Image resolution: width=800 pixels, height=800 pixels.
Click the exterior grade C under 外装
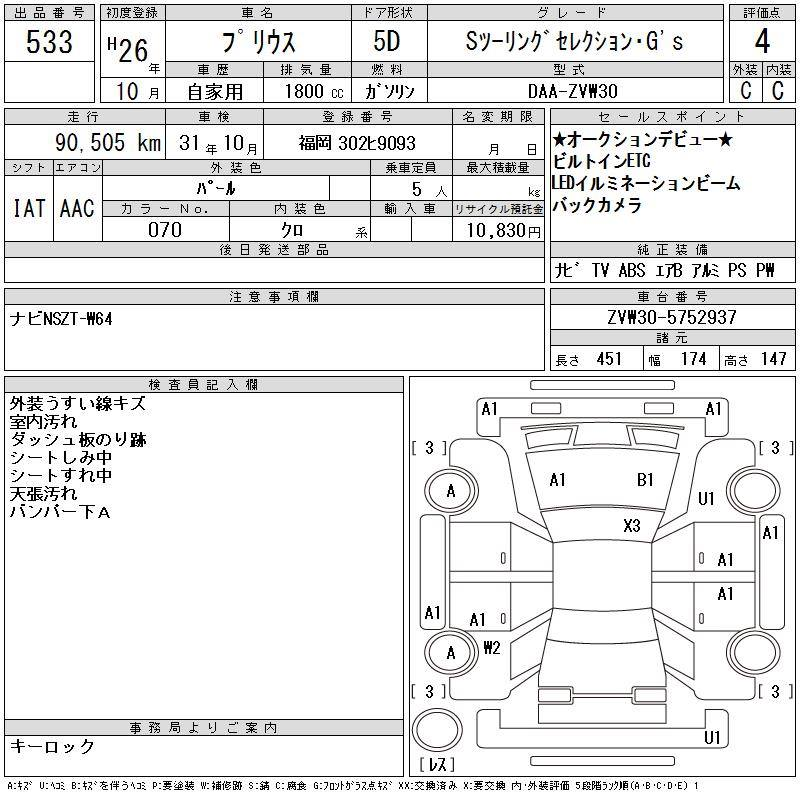pyautogui.click(x=745, y=90)
